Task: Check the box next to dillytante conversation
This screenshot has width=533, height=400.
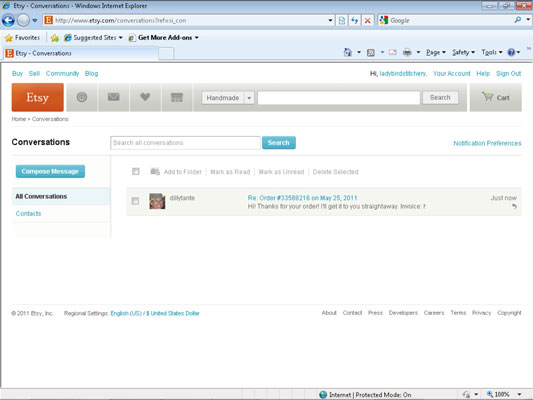Action: tap(135, 201)
